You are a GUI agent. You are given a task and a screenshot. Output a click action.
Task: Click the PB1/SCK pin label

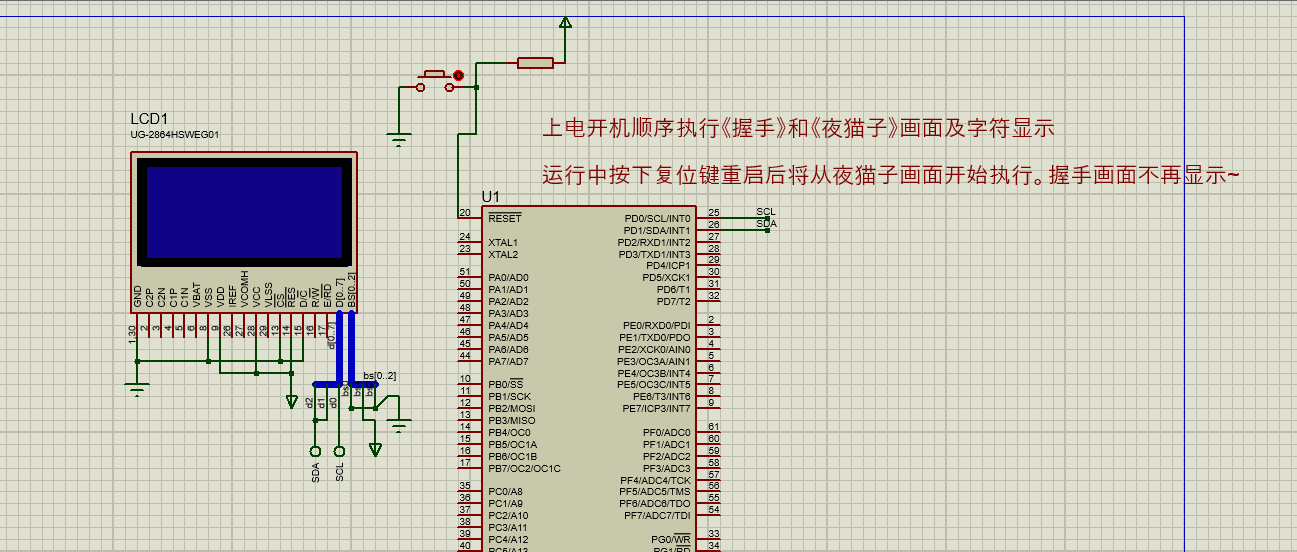click(x=509, y=396)
